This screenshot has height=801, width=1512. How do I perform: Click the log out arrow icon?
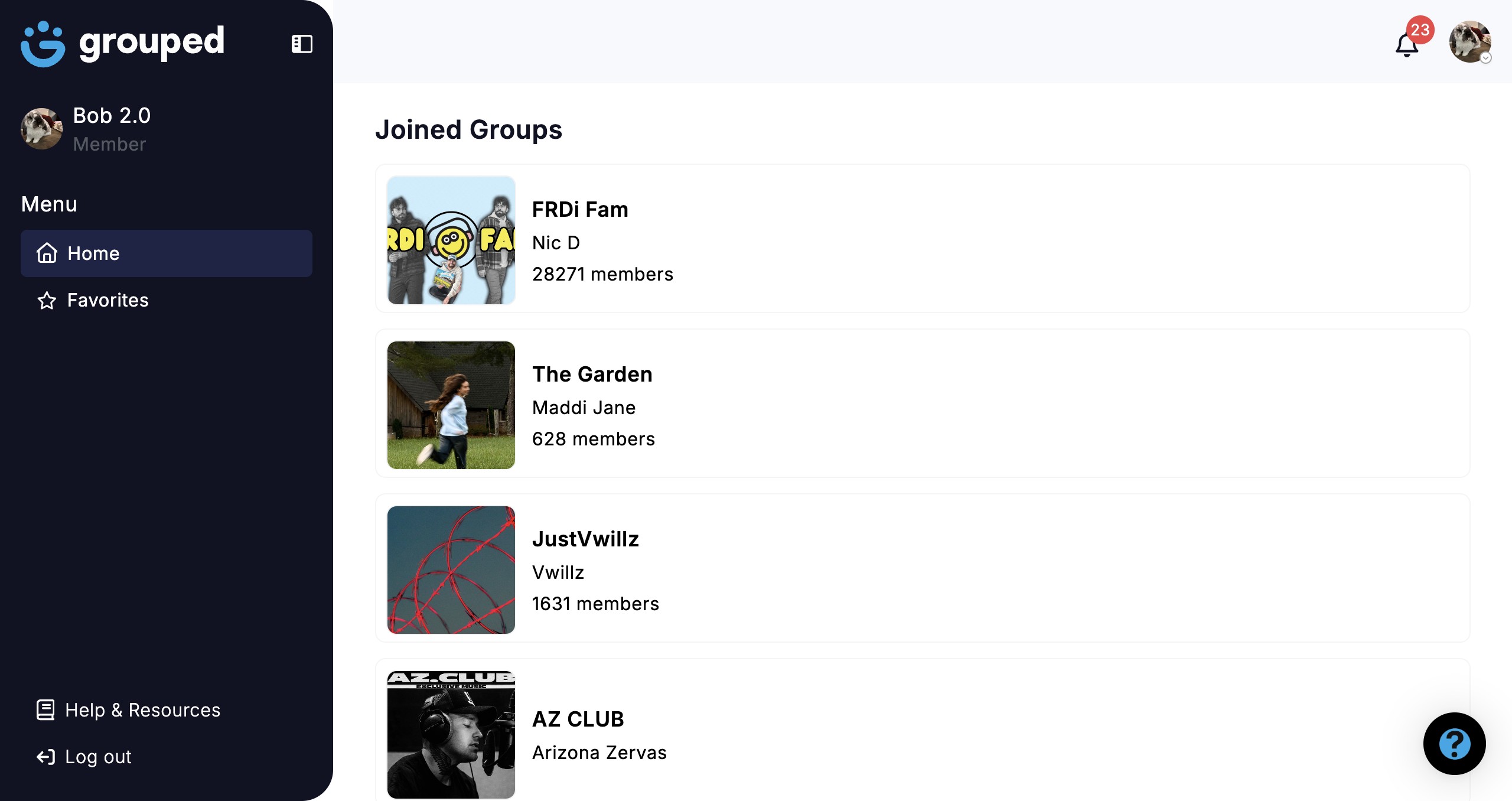click(x=45, y=757)
